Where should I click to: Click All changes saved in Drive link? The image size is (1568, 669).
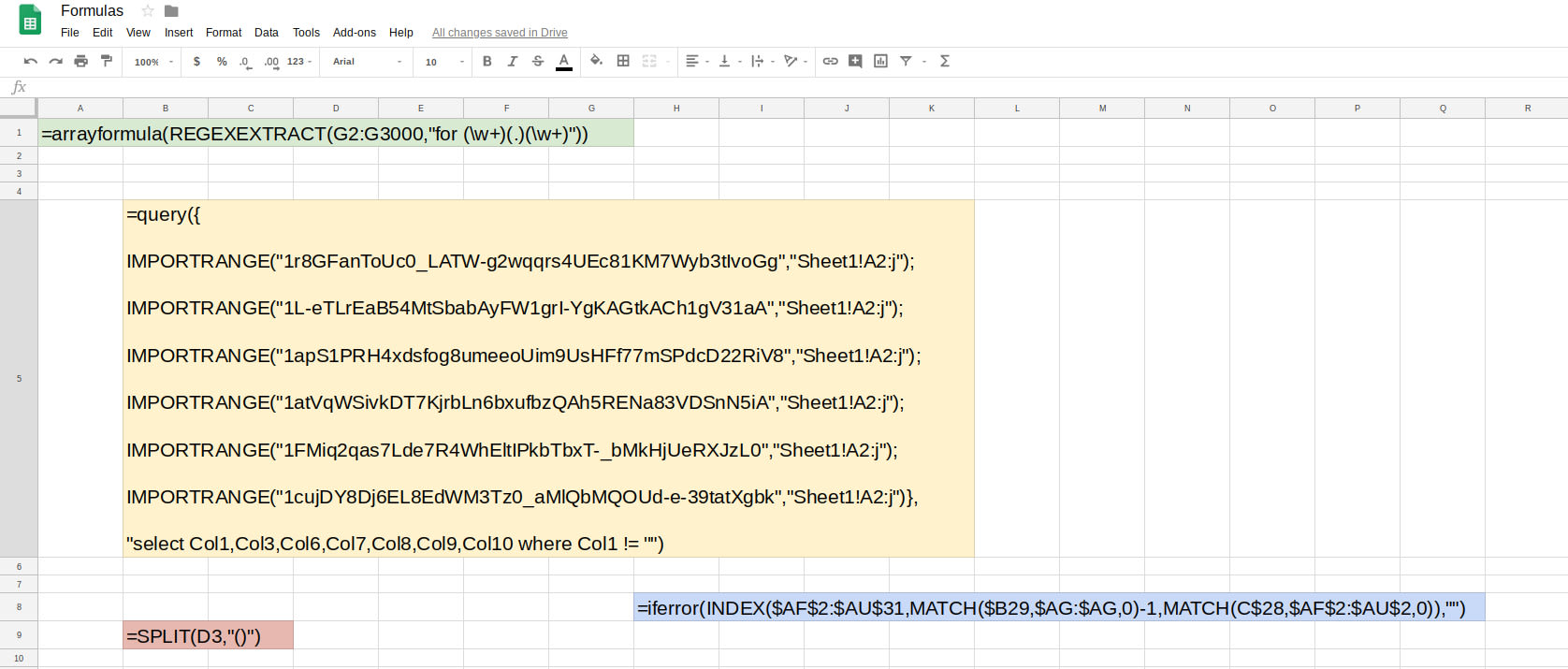pos(500,33)
